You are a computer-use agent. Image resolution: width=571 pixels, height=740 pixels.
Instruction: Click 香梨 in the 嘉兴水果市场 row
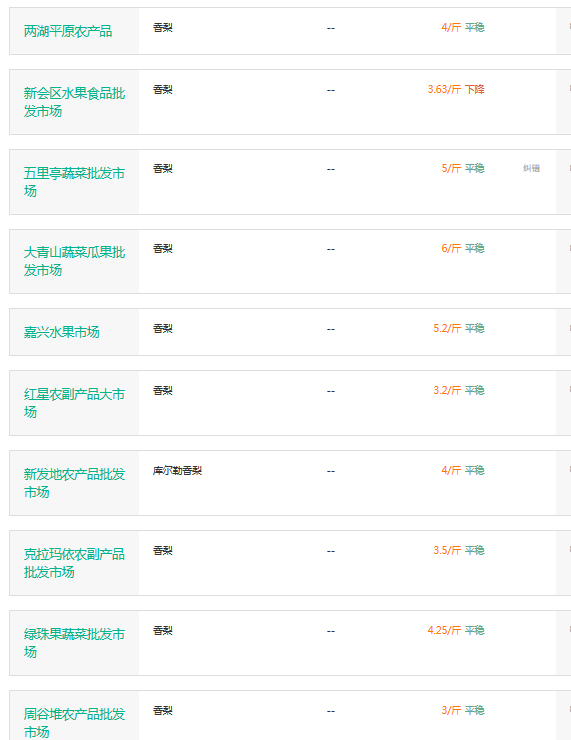point(163,328)
